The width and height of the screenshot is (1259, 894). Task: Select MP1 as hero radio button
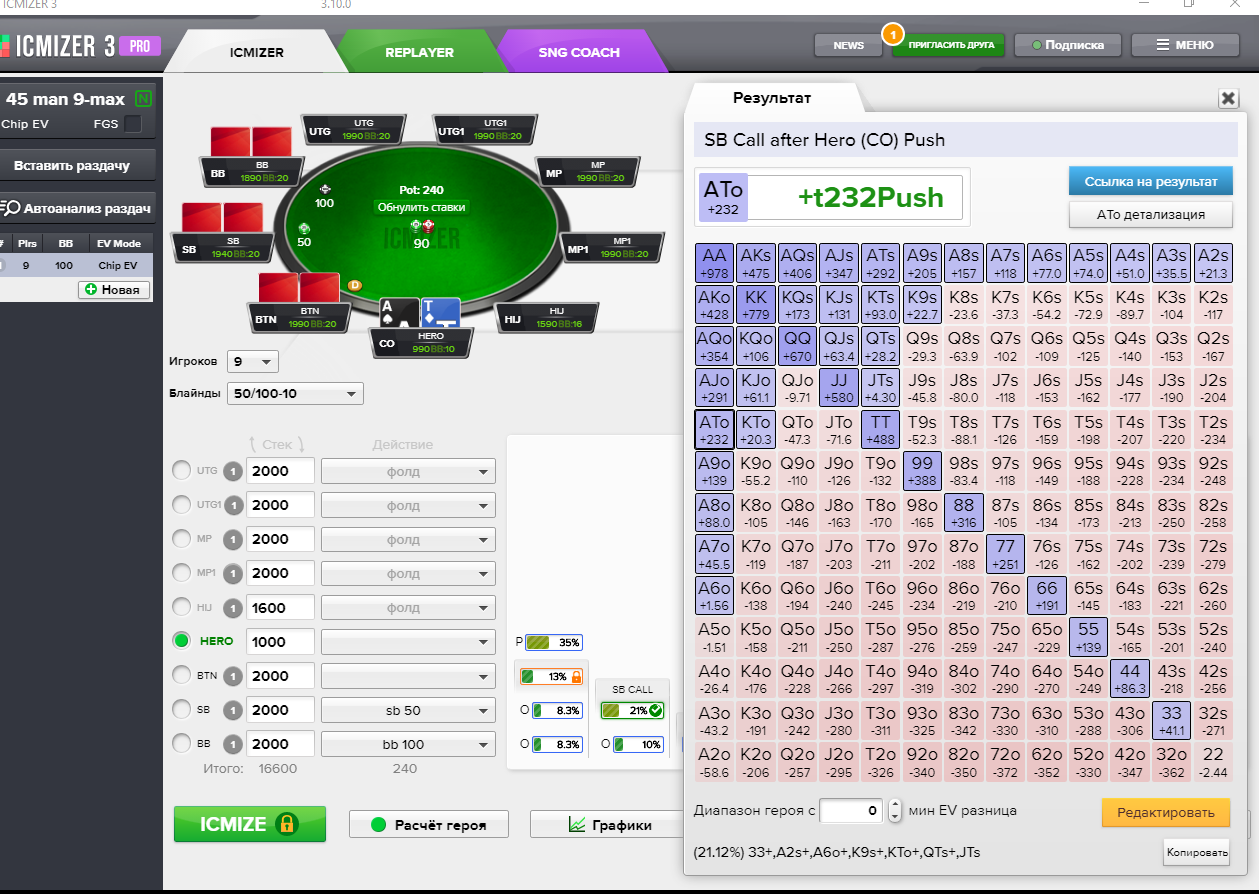coord(182,572)
